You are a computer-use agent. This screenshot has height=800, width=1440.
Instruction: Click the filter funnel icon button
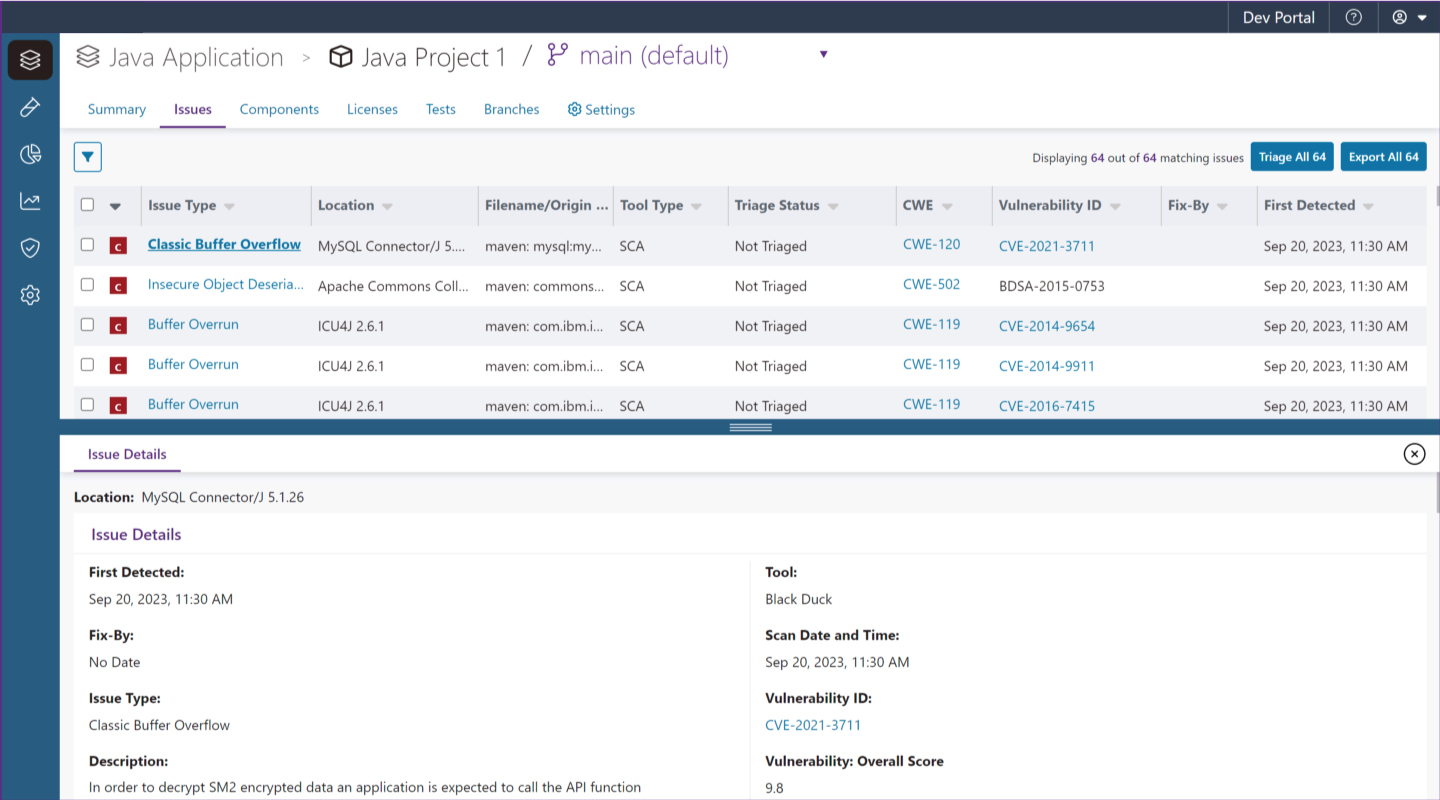click(88, 157)
